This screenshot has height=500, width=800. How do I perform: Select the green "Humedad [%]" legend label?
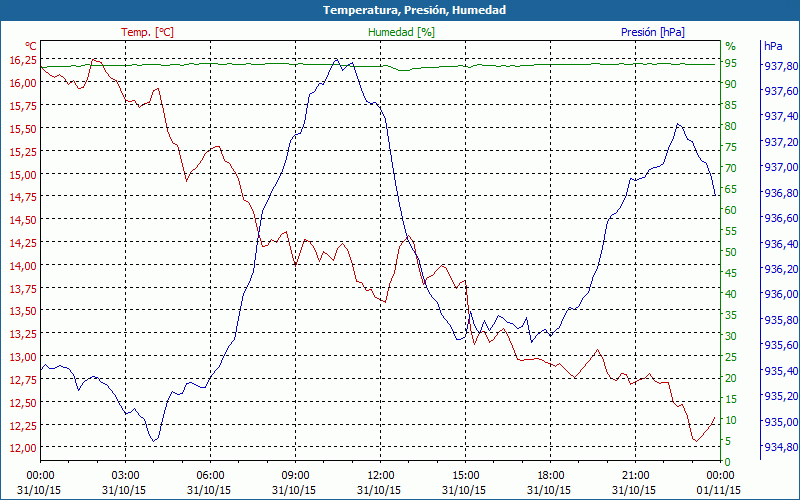(402, 32)
